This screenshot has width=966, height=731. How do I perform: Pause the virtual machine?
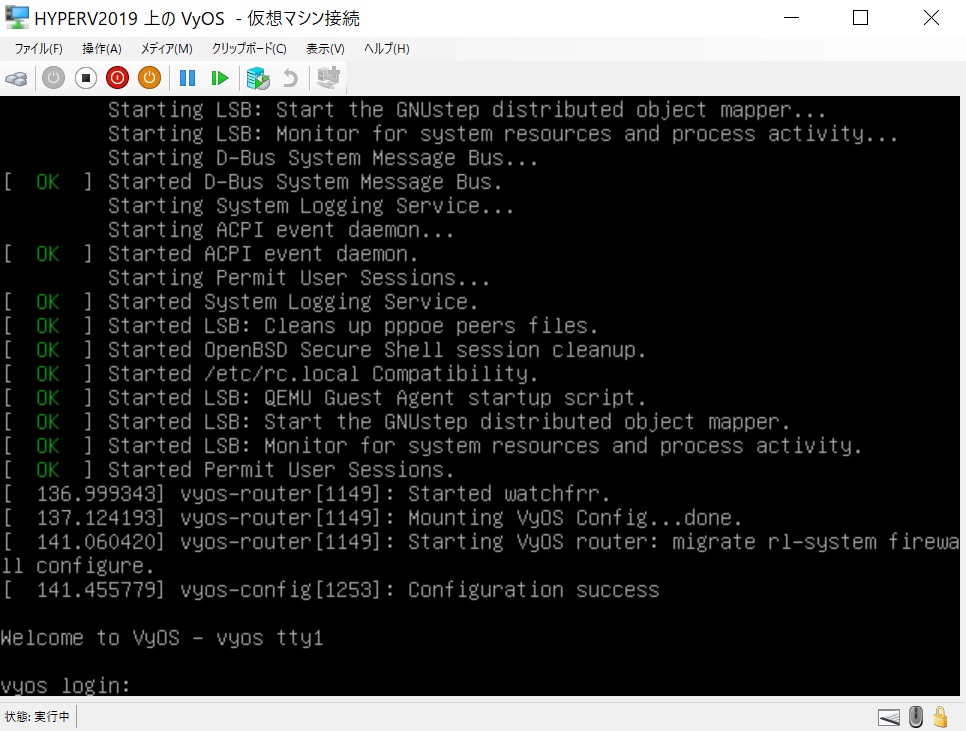(x=187, y=78)
